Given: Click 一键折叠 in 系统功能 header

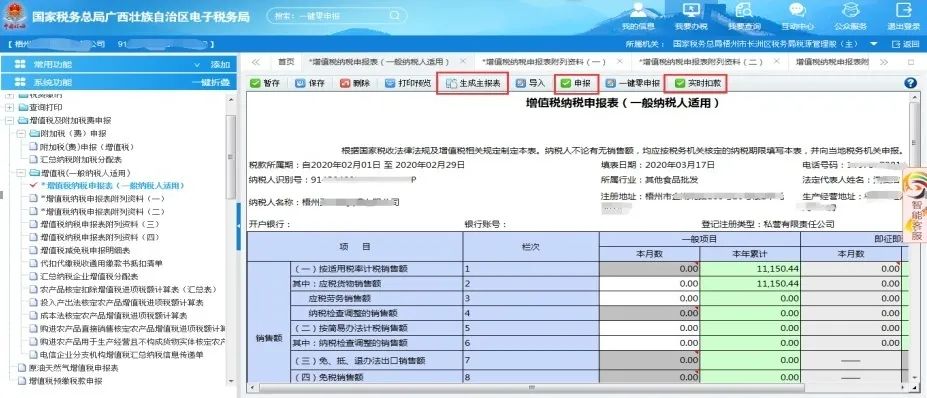Looking at the screenshot, I should point(210,82).
